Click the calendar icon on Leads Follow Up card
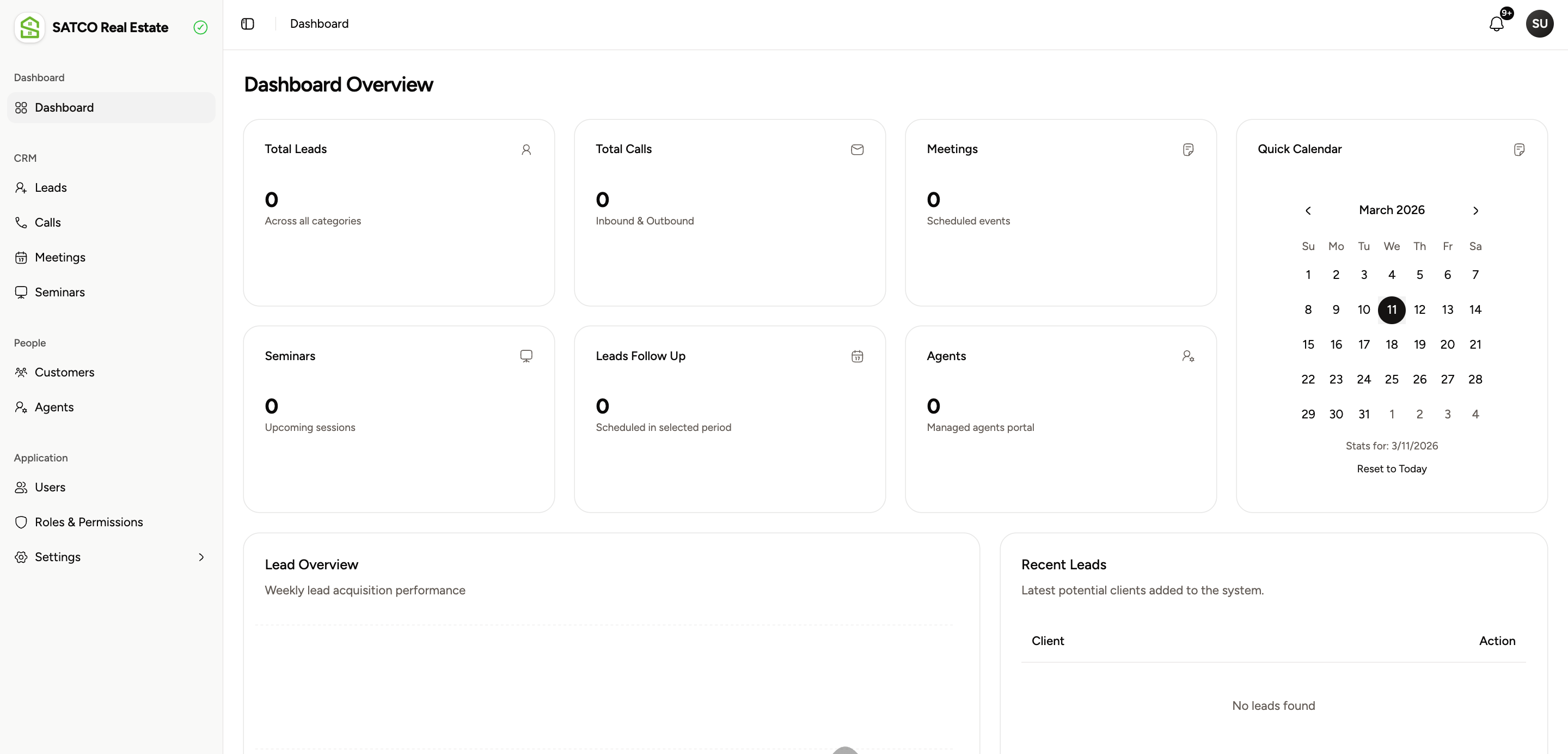Viewport: 1568px width, 754px height. (x=857, y=356)
